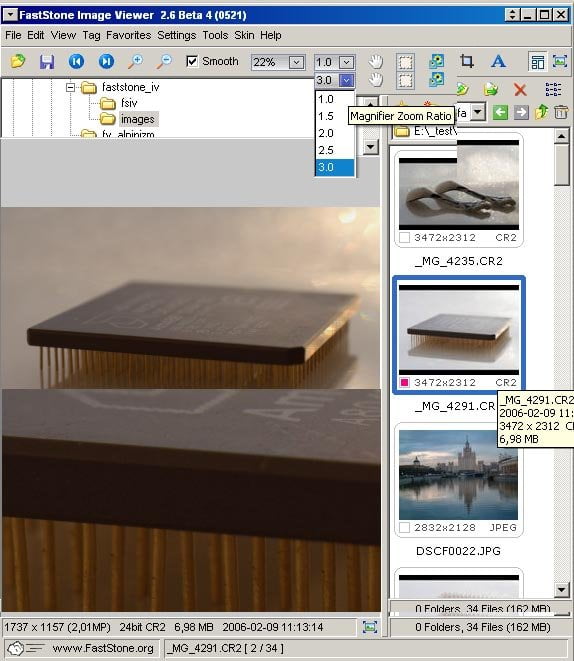The height and width of the screenshot is (661, 574).
Task: Click the E:\_test\ path folder
Action: pyautogui.click(x=426, y=131)
